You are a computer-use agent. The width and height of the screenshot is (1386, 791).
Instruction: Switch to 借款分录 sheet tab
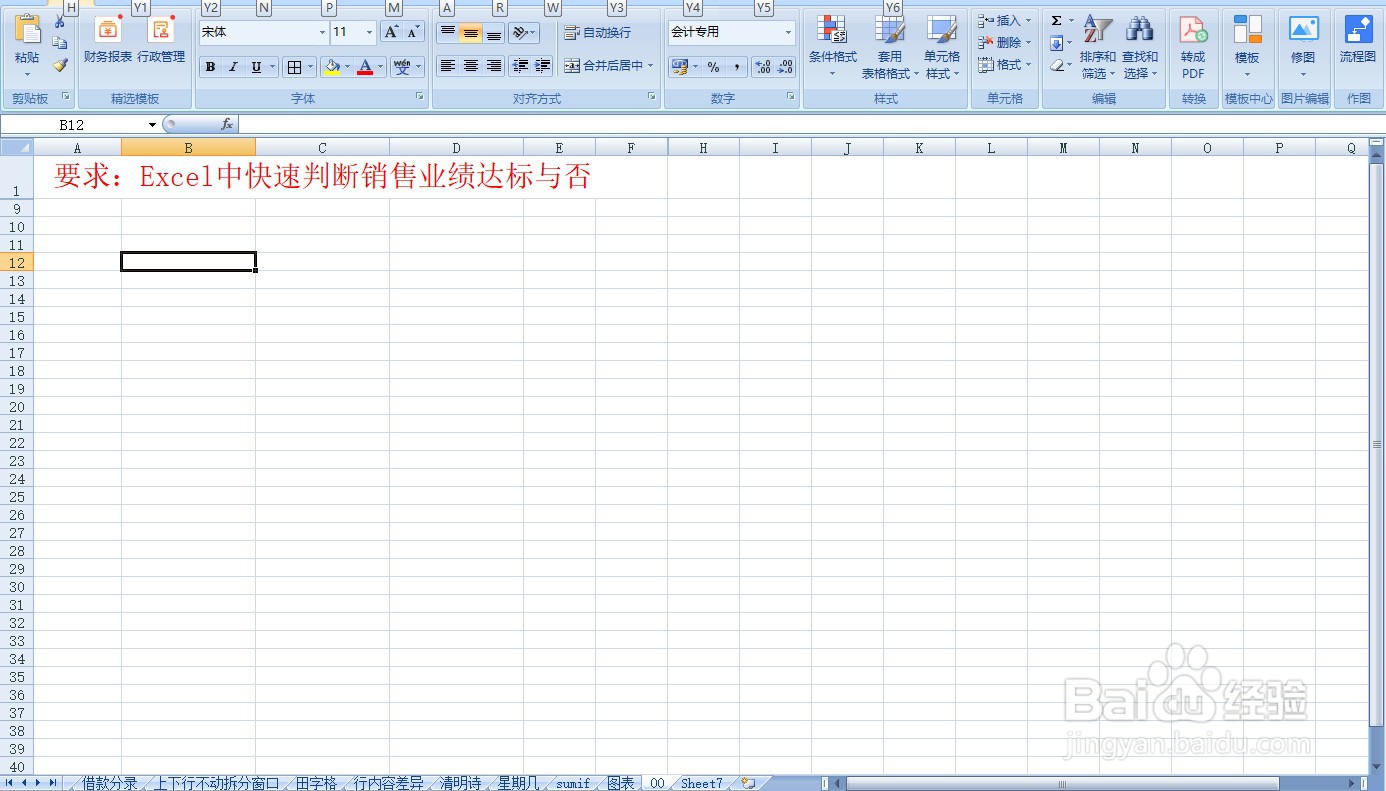pyautogui.click(x=110, y=783)
